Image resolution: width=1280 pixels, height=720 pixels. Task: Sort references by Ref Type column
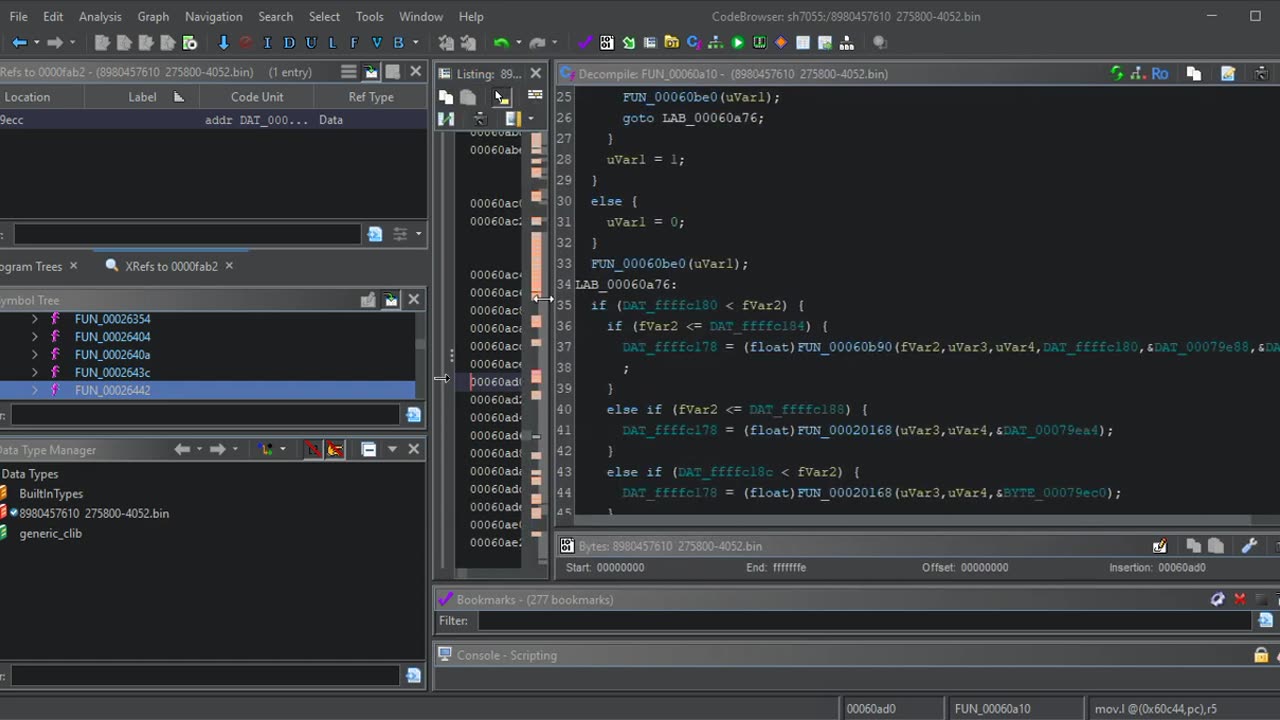tap(370, 97)
